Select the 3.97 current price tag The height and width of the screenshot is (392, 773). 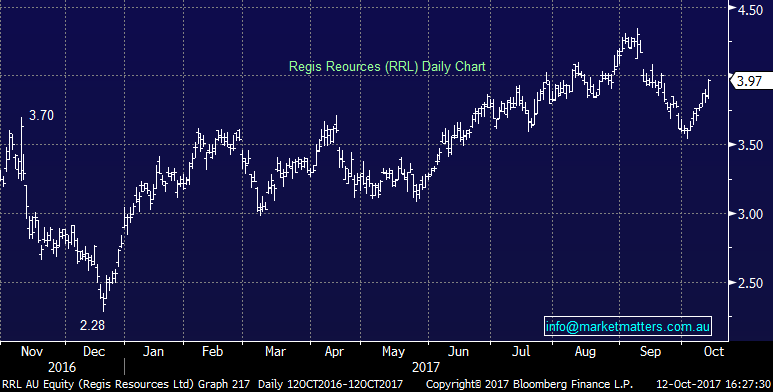pyautogui.click(x=751, y=81)
